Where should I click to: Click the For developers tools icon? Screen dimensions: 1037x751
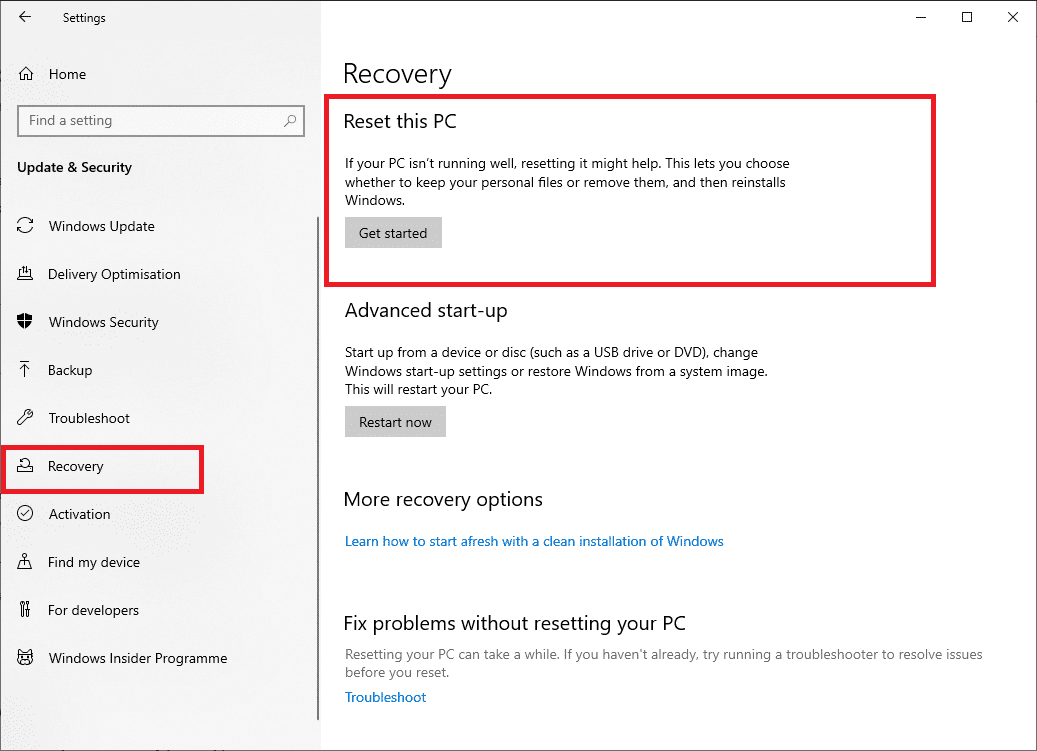pos(25,609)
